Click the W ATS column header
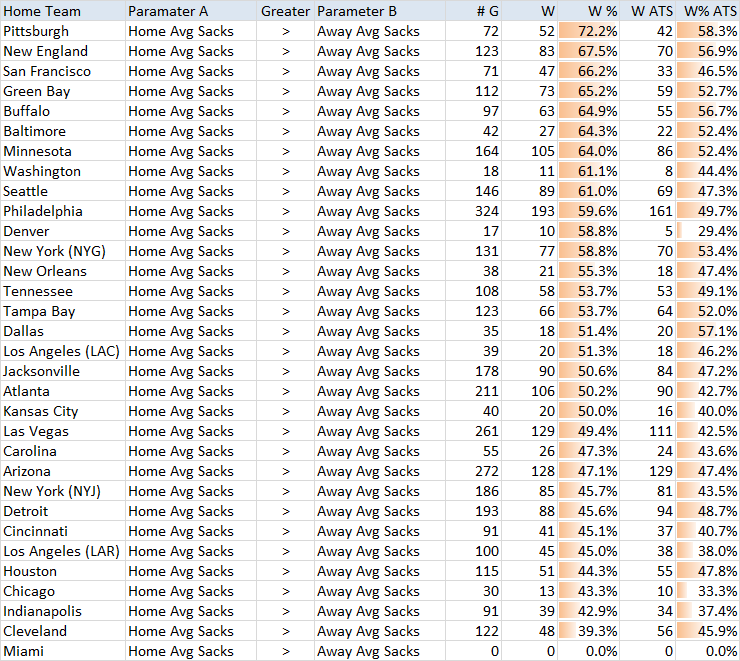This screenshot has width=740, height=661. [648, 11]
